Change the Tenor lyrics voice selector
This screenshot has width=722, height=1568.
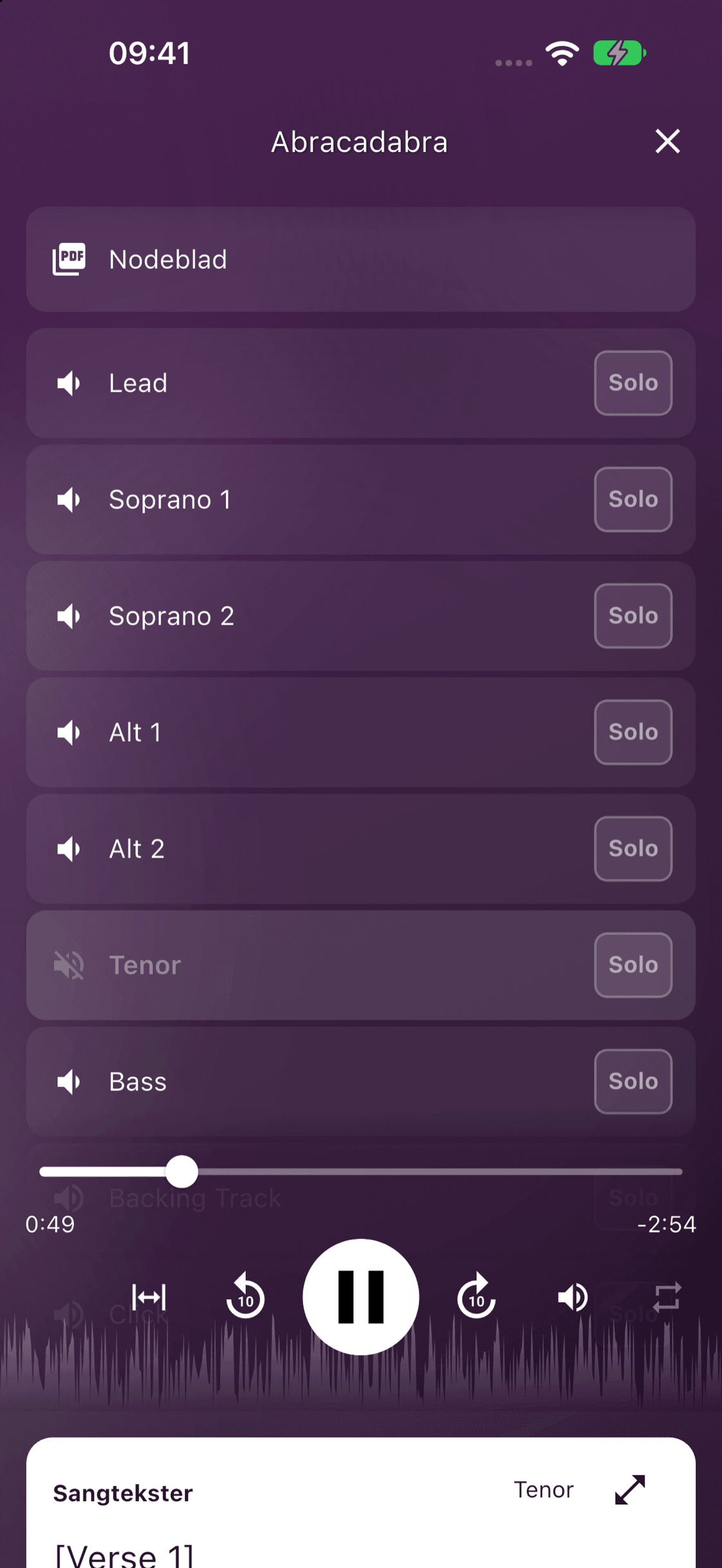point(544,1490)
